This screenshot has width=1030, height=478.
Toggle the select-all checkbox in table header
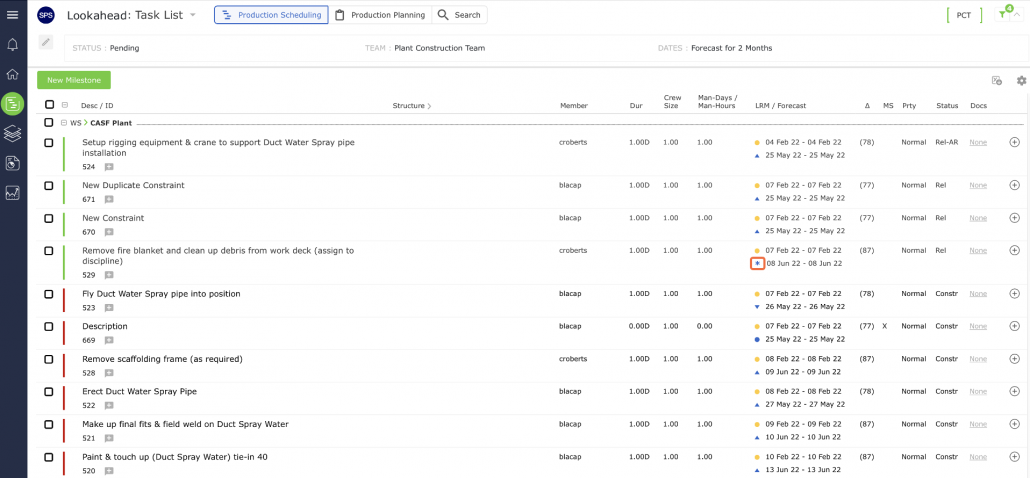pyautogui.click(x=49, y=104)
